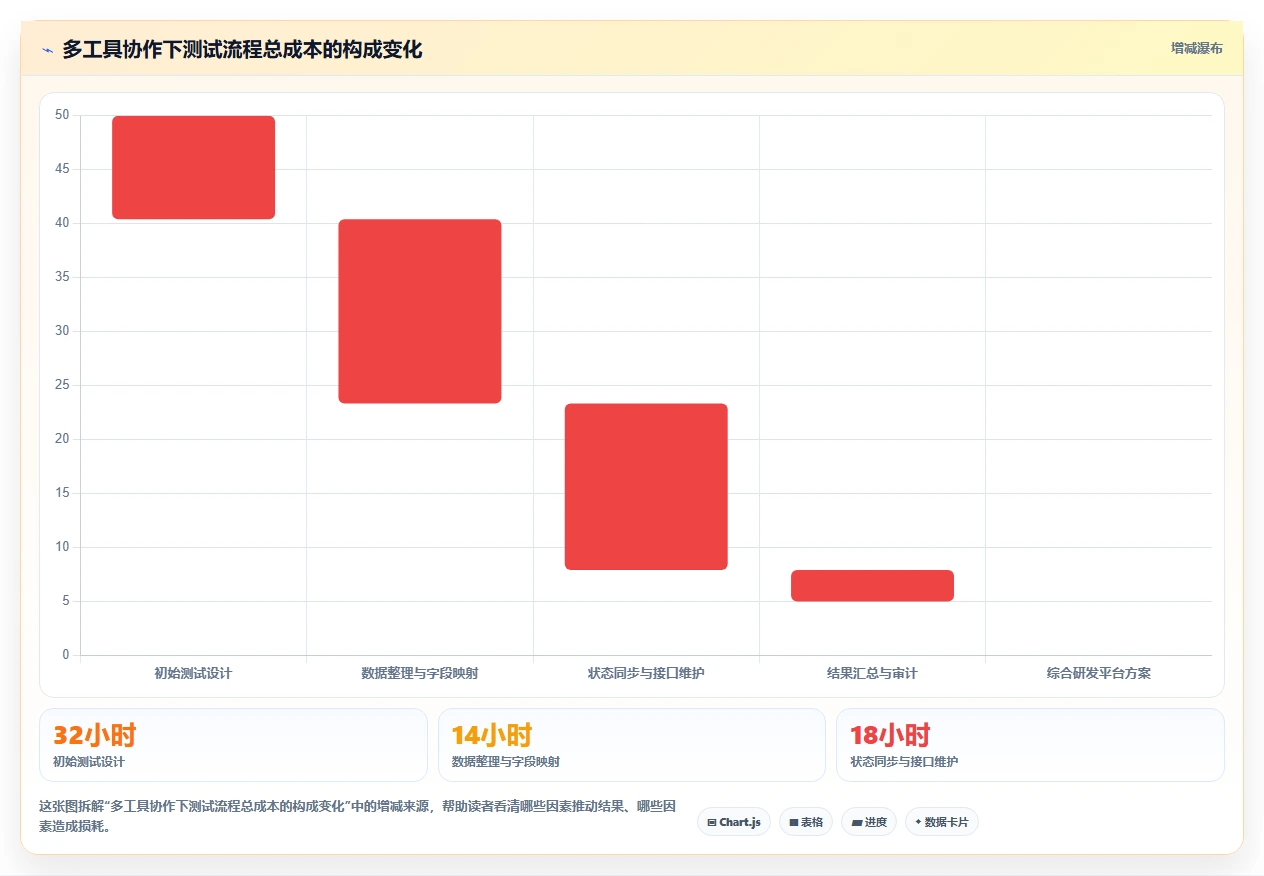
Task: Click the x-axis label 初始测试设计
Action: [x=193, y=673]
